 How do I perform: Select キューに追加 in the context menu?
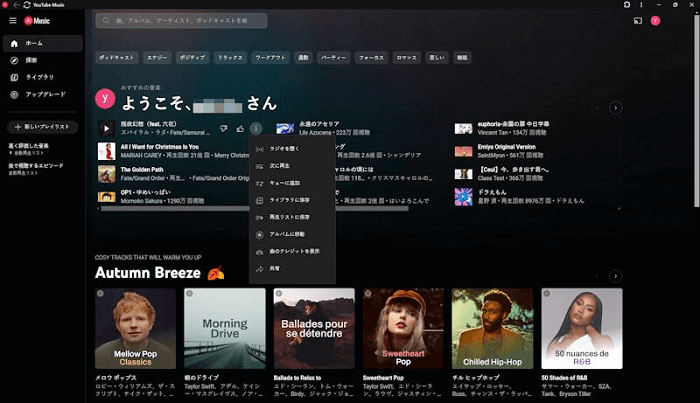292,183
